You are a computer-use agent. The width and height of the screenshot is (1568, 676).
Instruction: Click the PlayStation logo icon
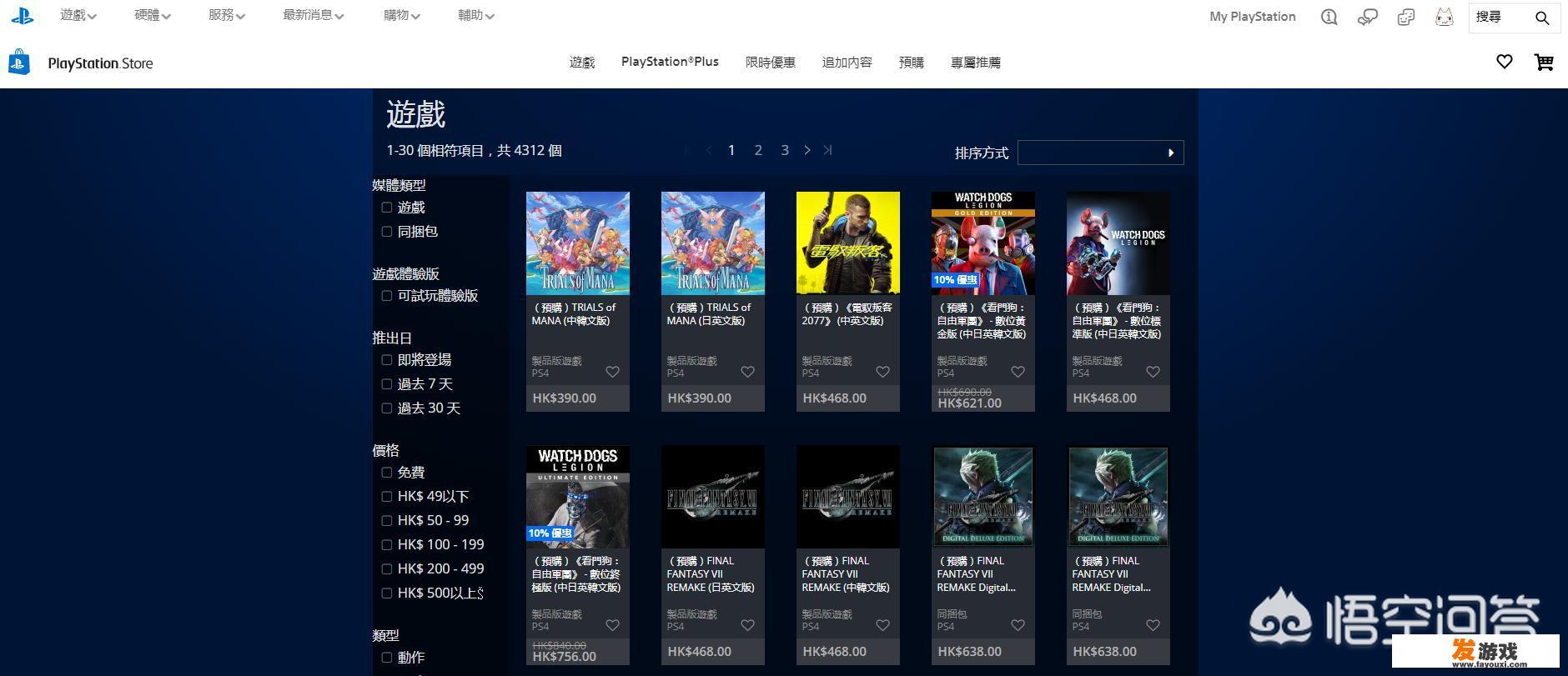(x=22, y=15)
